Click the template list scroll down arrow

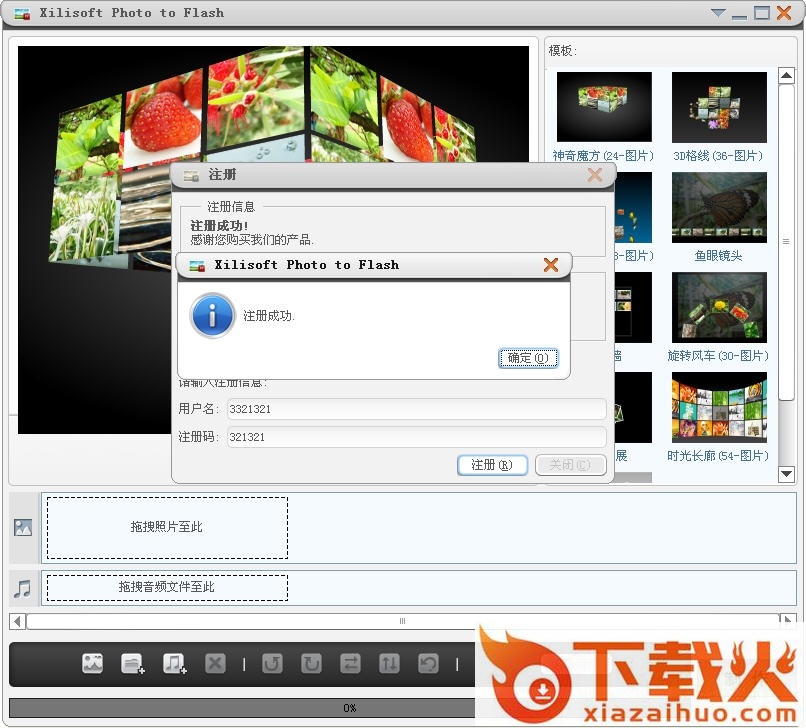pos(786,474)
